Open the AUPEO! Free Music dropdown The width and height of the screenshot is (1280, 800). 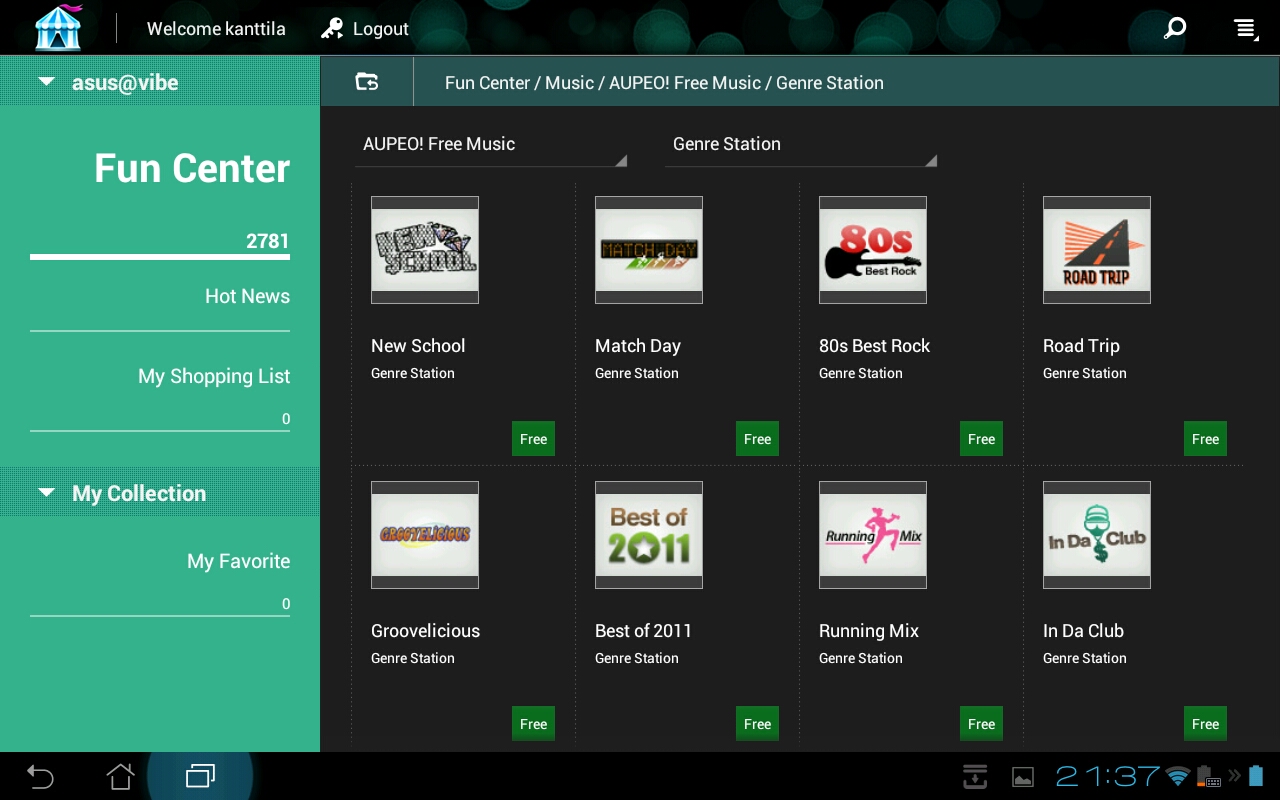point(490,145)
